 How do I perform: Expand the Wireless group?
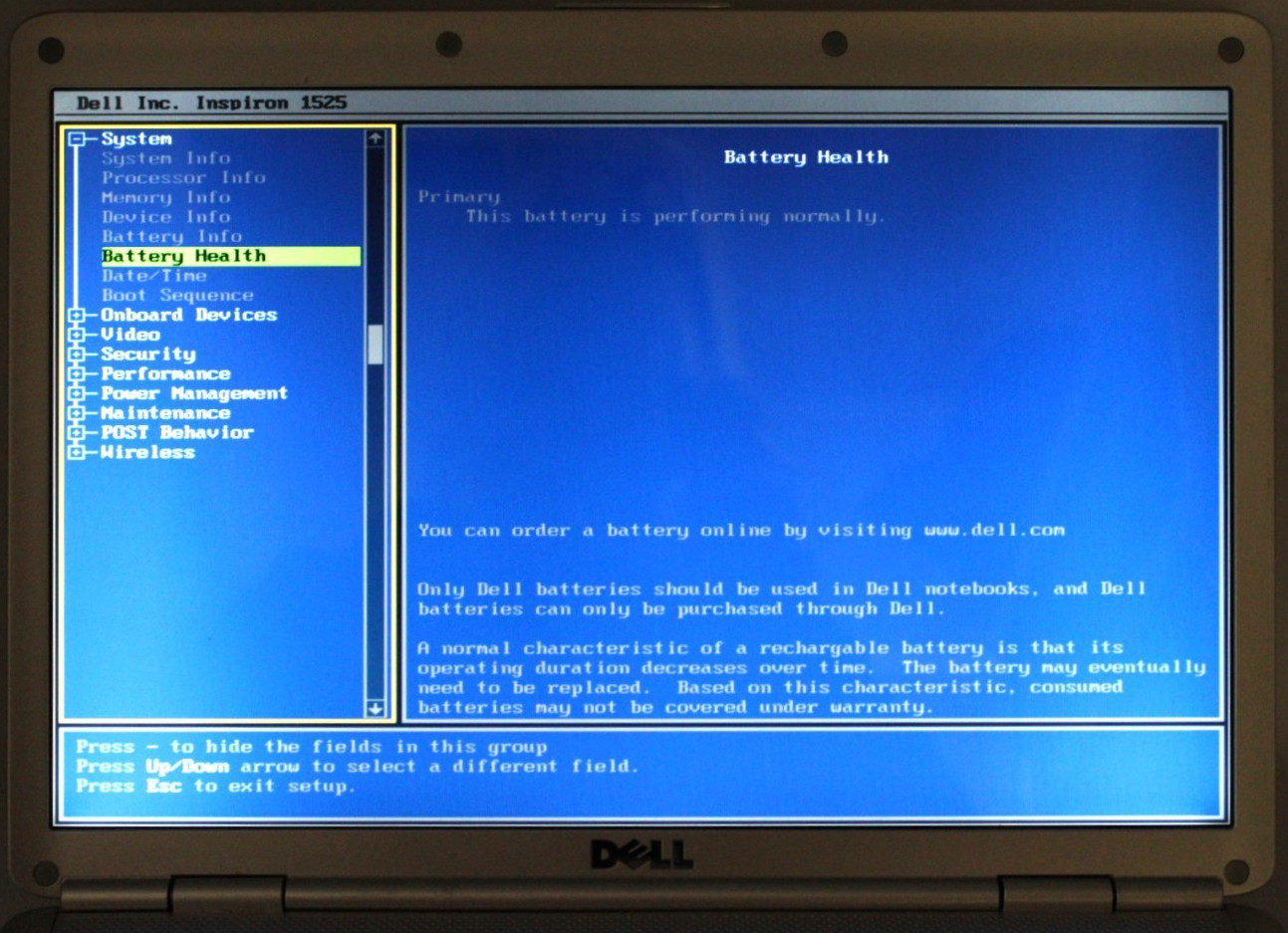tap(77, 453)
